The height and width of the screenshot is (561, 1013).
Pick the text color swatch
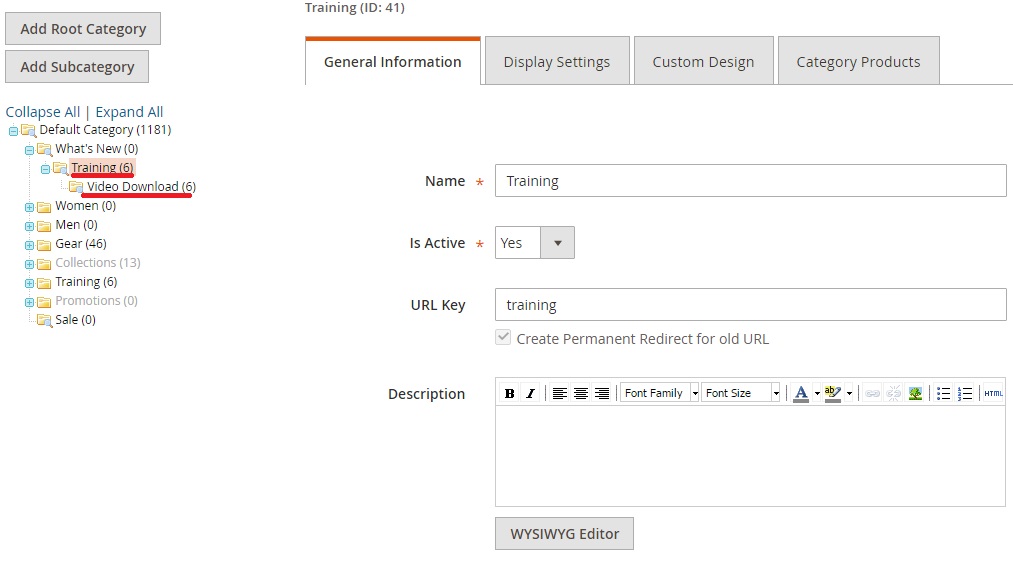[800, 393]
